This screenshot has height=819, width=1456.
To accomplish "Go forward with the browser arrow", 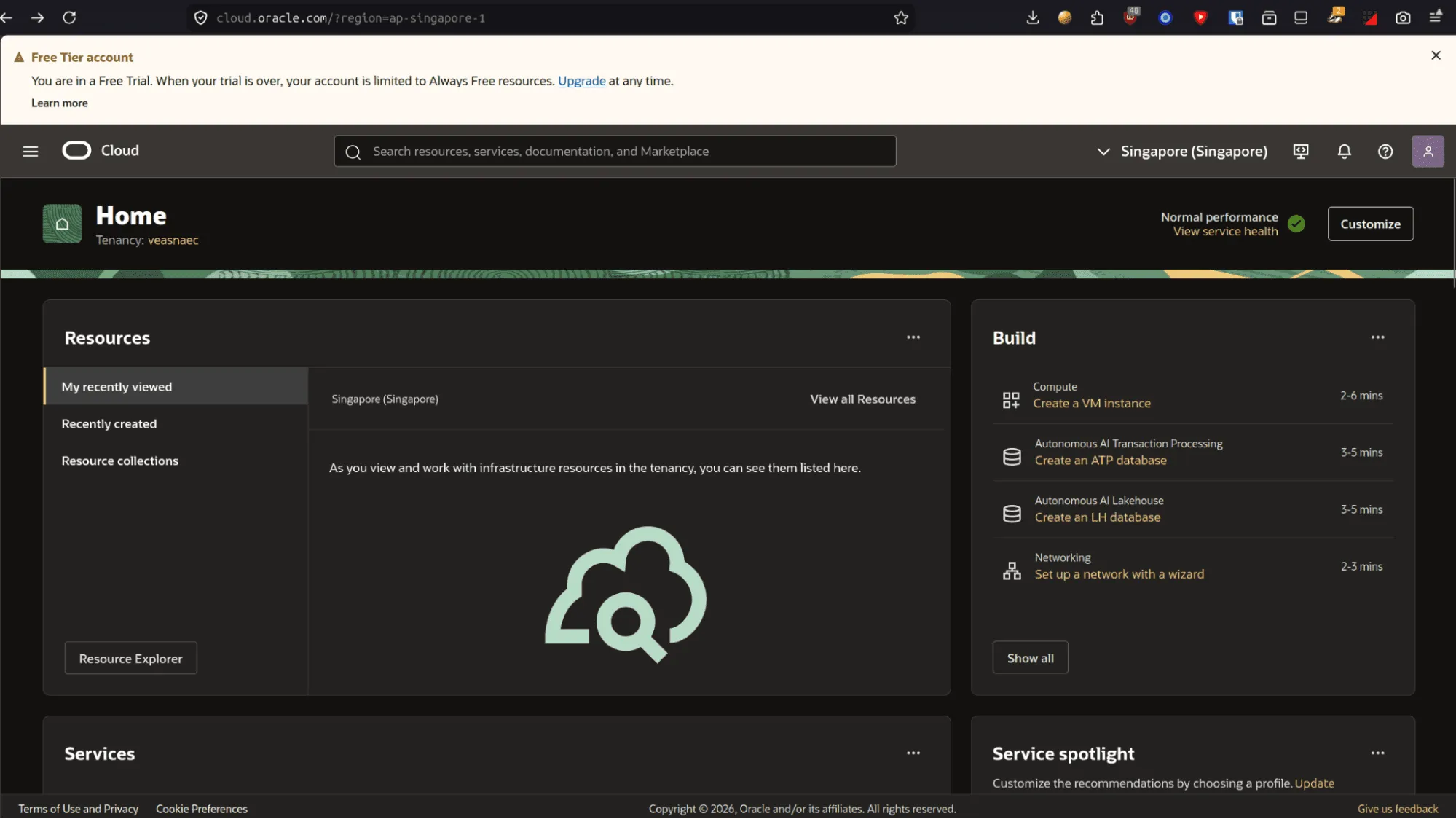I will coord(37,17).
